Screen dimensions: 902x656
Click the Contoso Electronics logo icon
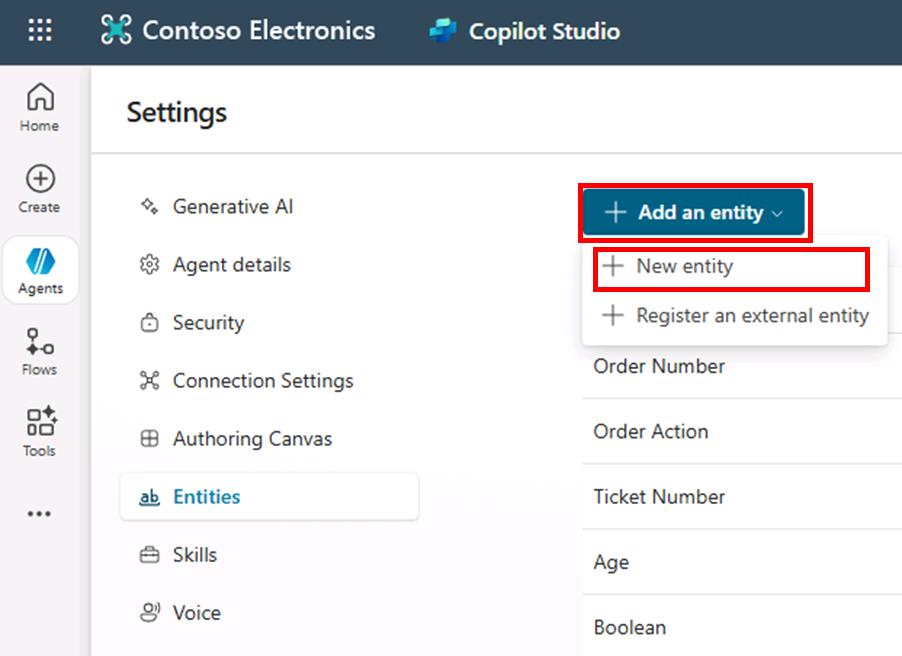[116, 30]
